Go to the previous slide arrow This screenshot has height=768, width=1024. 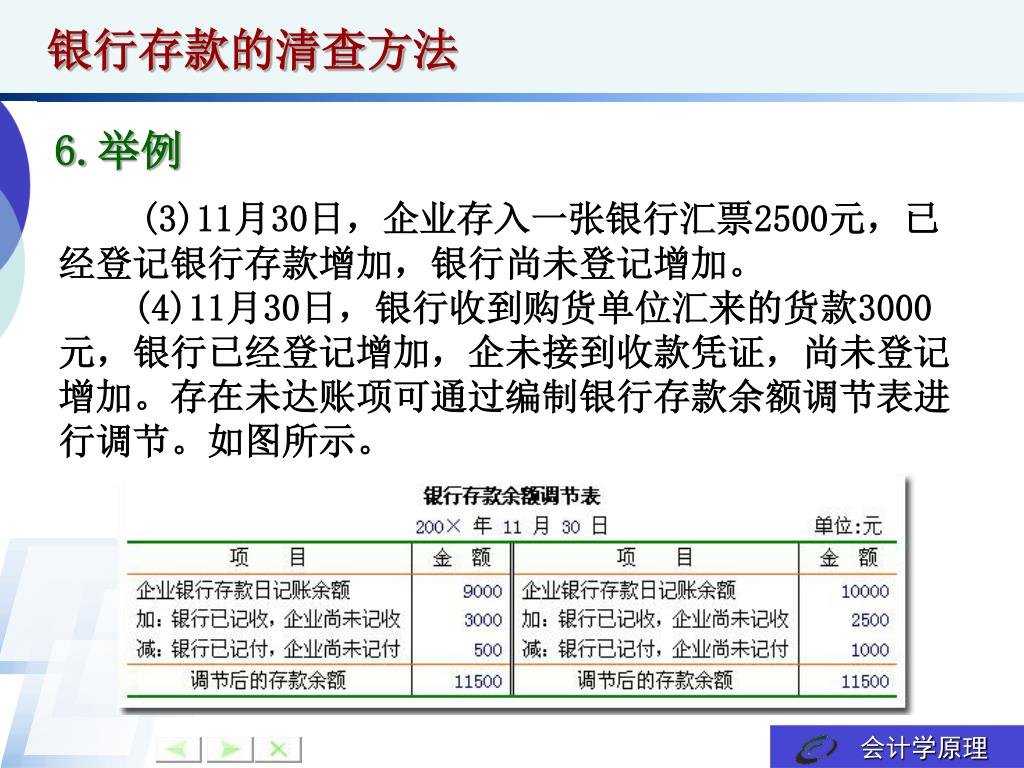[178, 748]
